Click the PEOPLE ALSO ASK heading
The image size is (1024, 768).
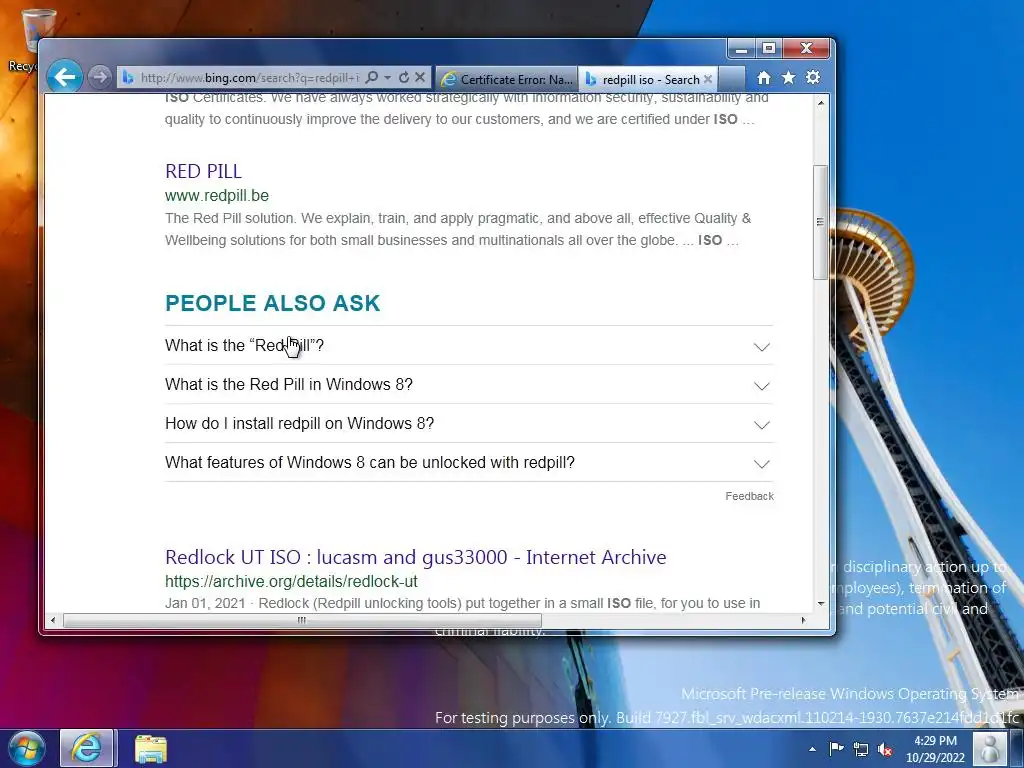click(272, 303)
